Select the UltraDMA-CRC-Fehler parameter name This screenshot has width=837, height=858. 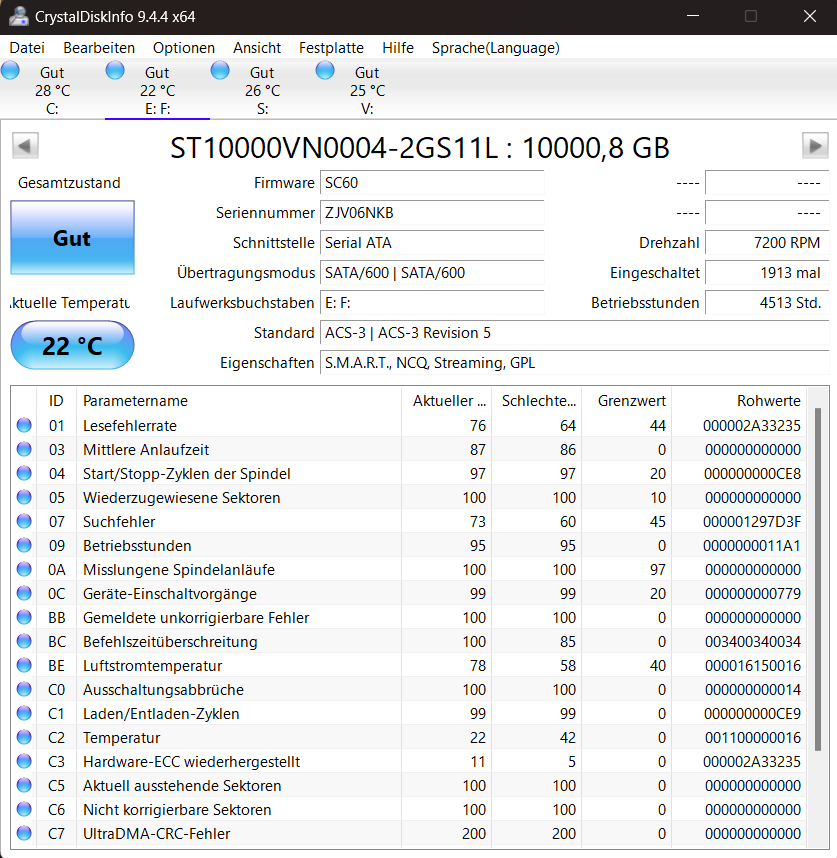pos(156,833)
